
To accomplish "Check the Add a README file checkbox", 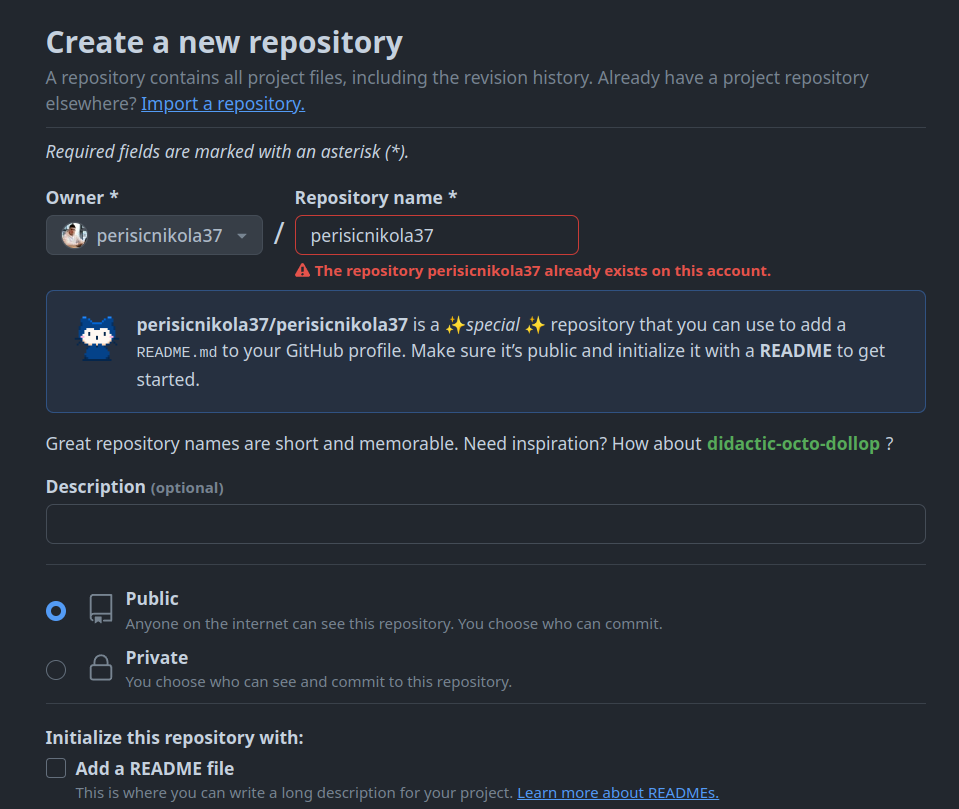I will point(55,767).
